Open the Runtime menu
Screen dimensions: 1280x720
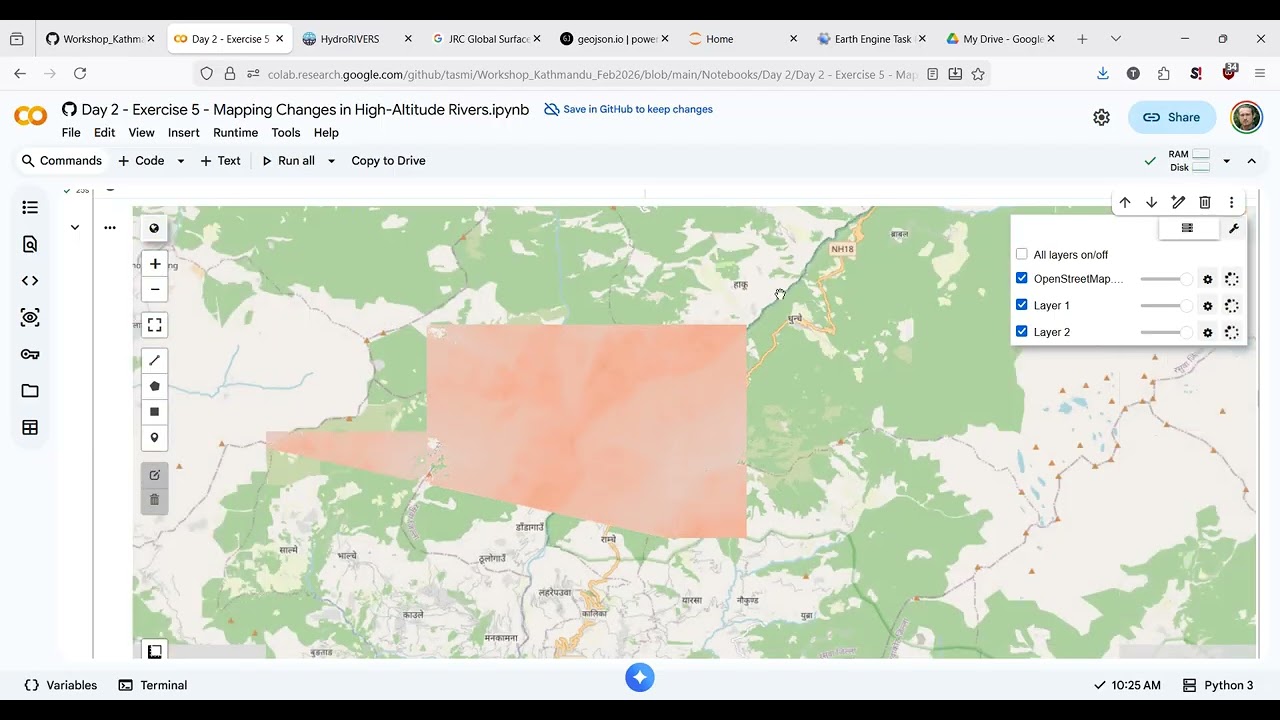point(236,133)
